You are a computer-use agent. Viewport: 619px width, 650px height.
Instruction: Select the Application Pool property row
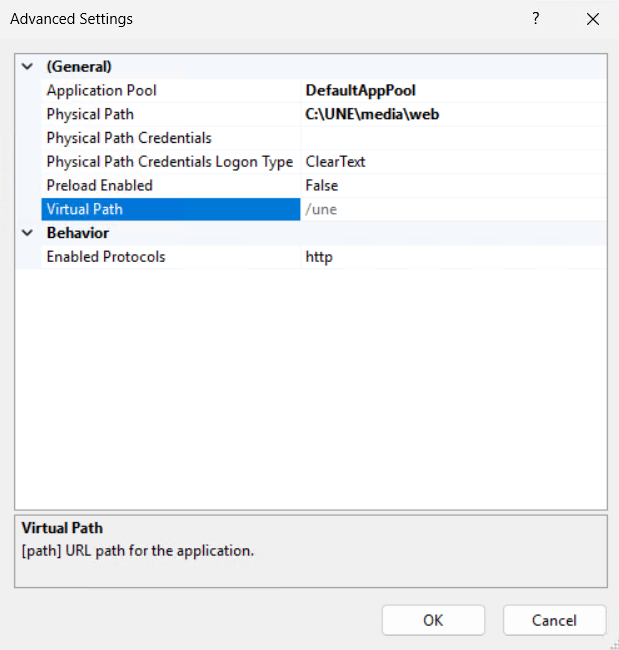[x=101, y=90]
